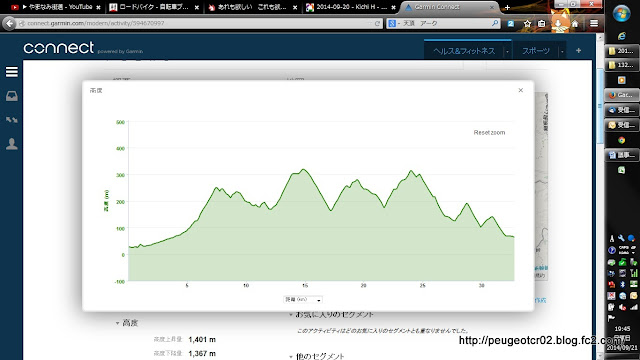This screenshot has width=640, height=360.
Task: Select the 1,401 m elevation gain value
Action: 202,340
